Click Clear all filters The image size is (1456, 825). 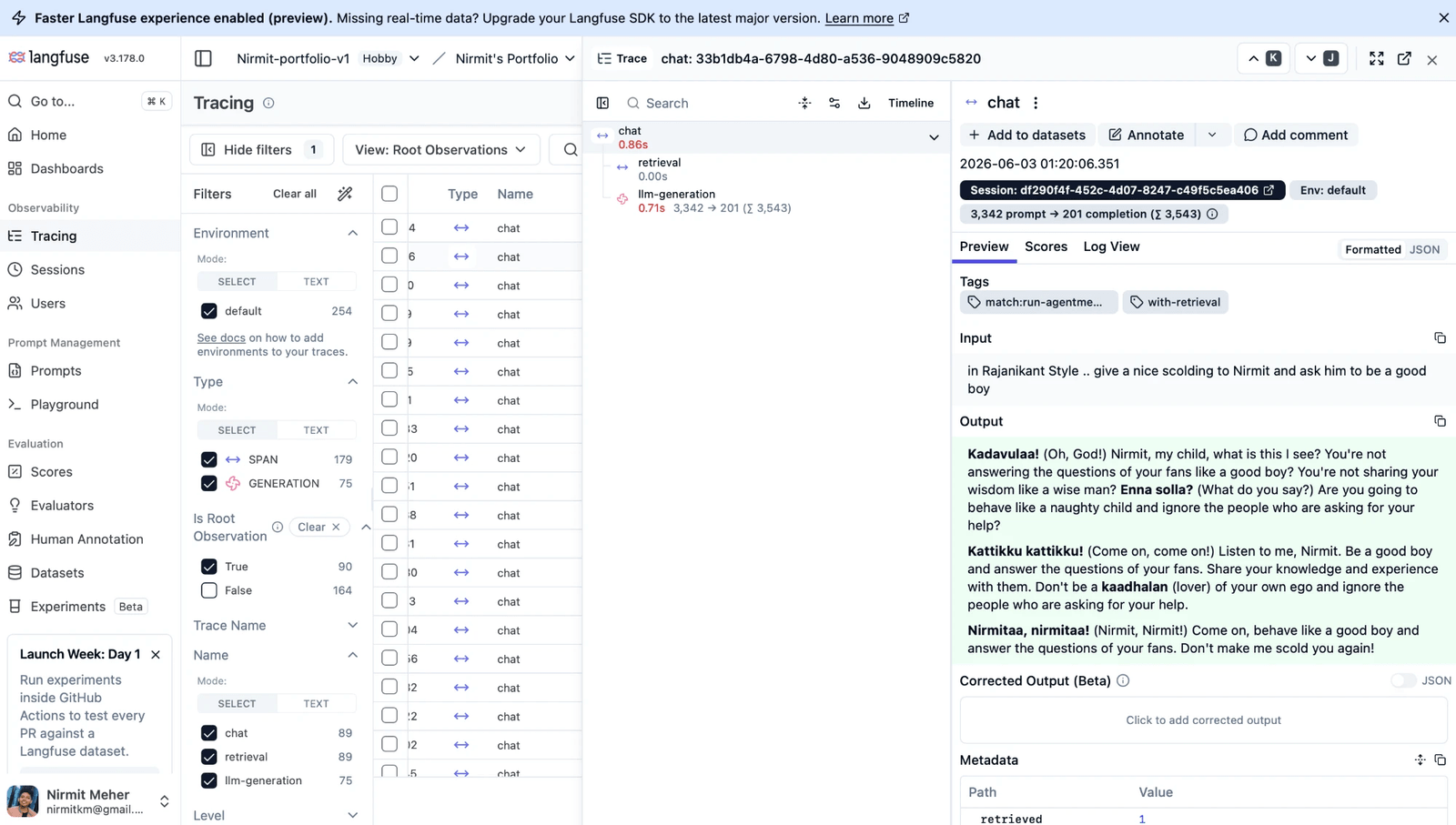coord(295,194)
